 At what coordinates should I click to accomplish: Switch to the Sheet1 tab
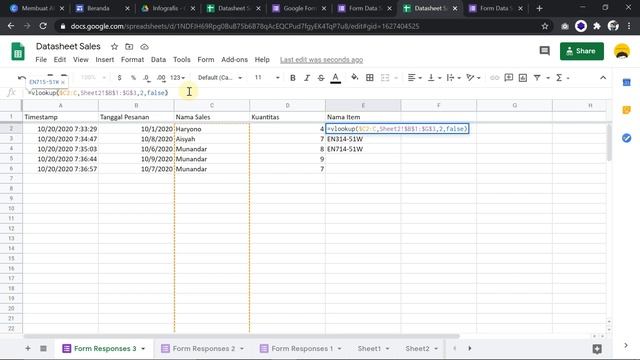click(x=369, y=349)
